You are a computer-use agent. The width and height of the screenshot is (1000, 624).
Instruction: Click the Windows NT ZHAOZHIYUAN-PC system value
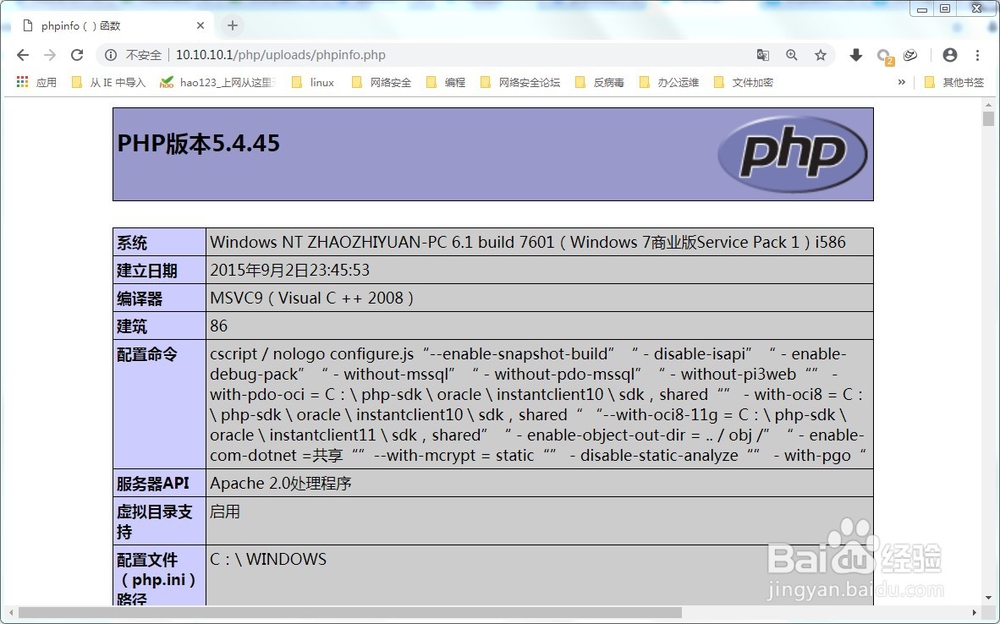click(x=527, y=242)
